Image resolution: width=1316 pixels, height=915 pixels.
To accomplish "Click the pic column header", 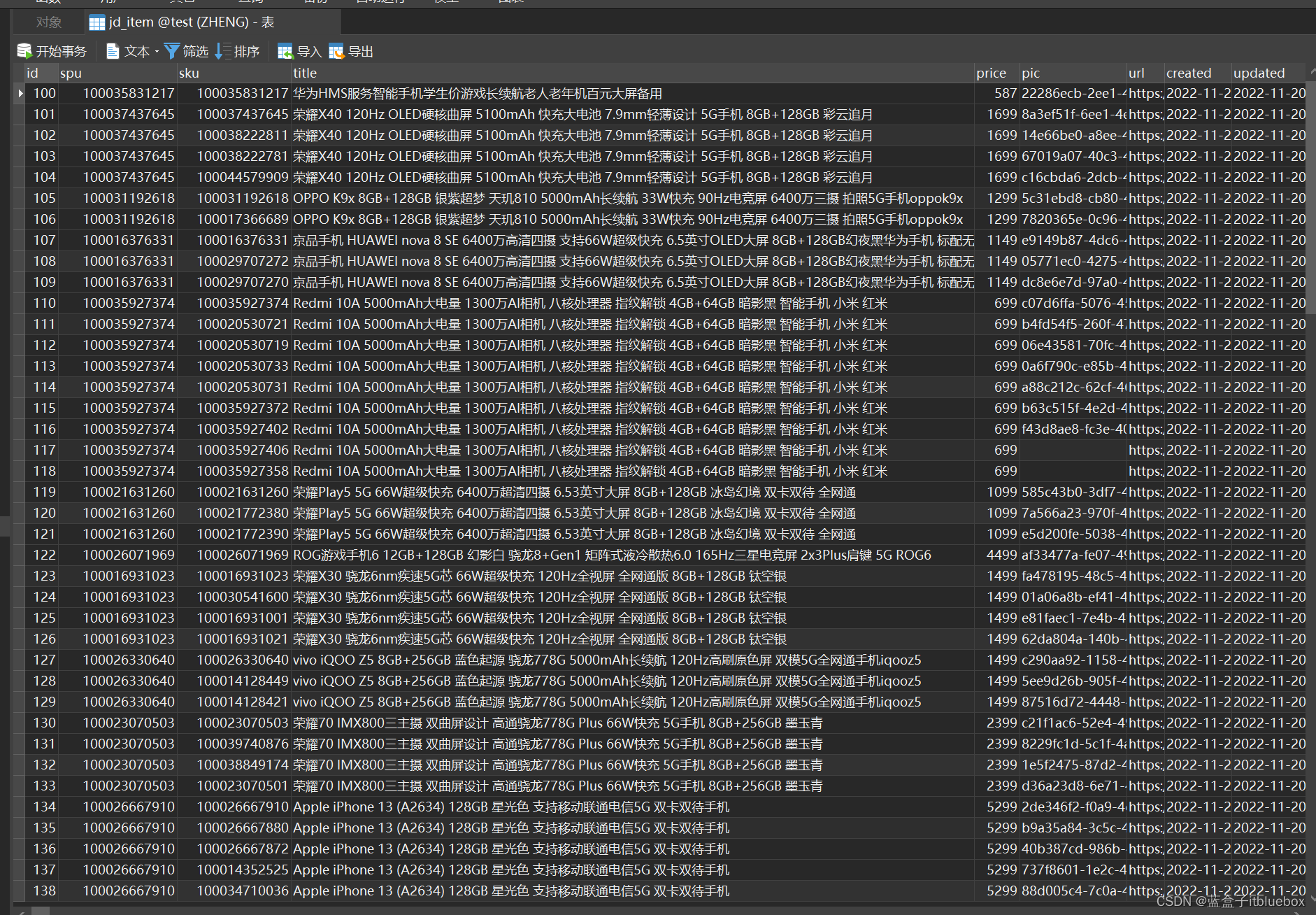I will [1073, 73].
